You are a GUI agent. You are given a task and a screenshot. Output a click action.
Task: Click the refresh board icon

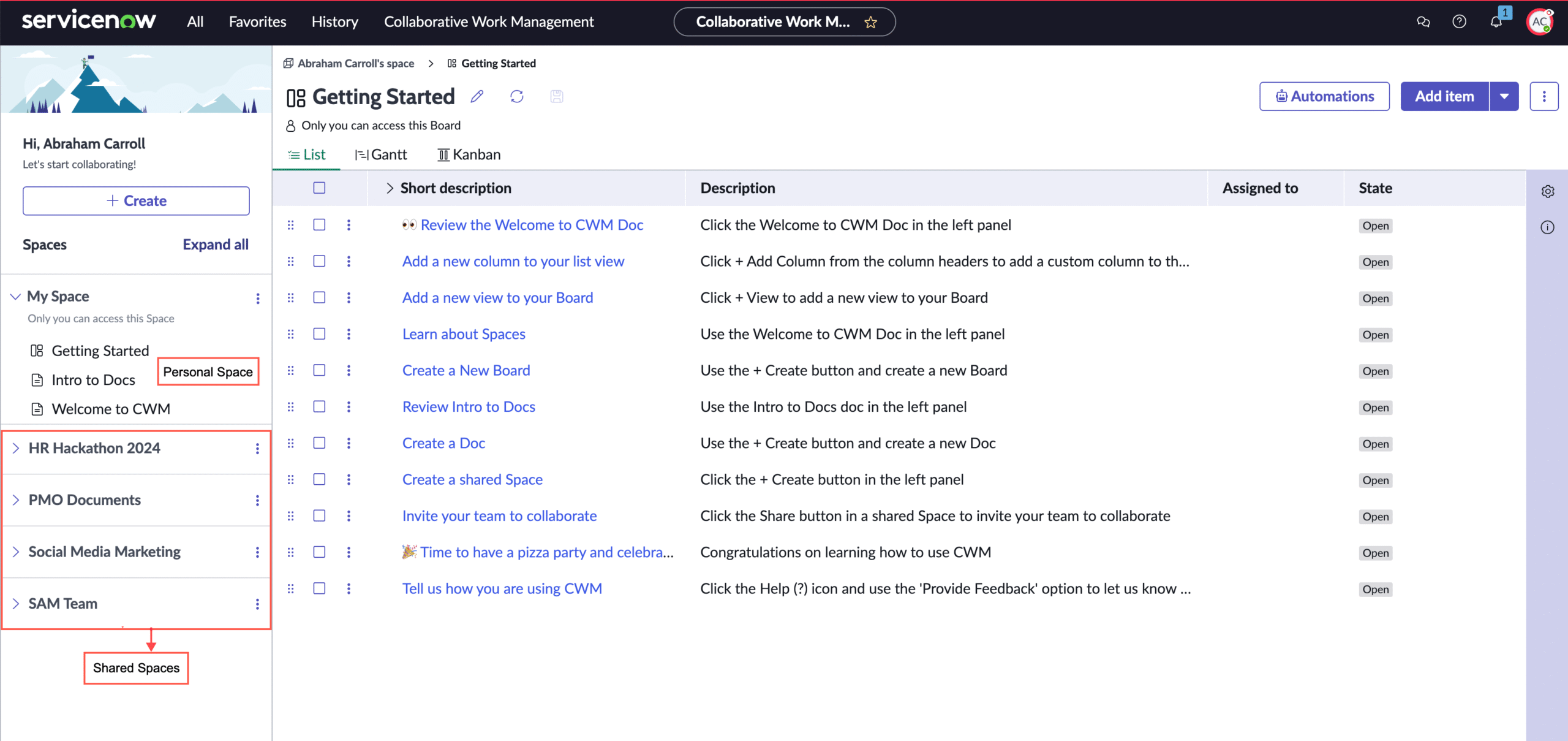click(517, 96)
